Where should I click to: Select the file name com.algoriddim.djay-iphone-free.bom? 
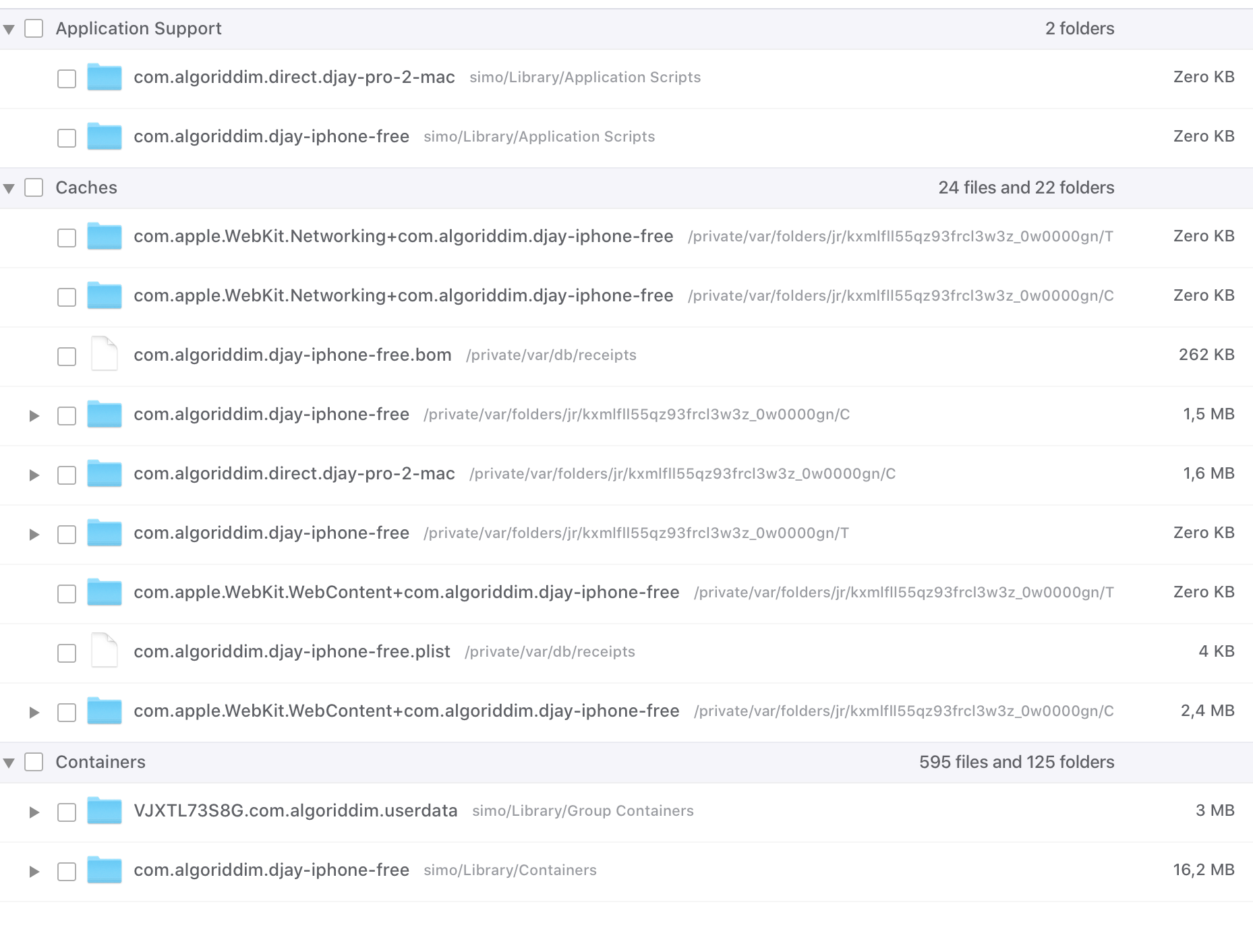coord(293,355)
